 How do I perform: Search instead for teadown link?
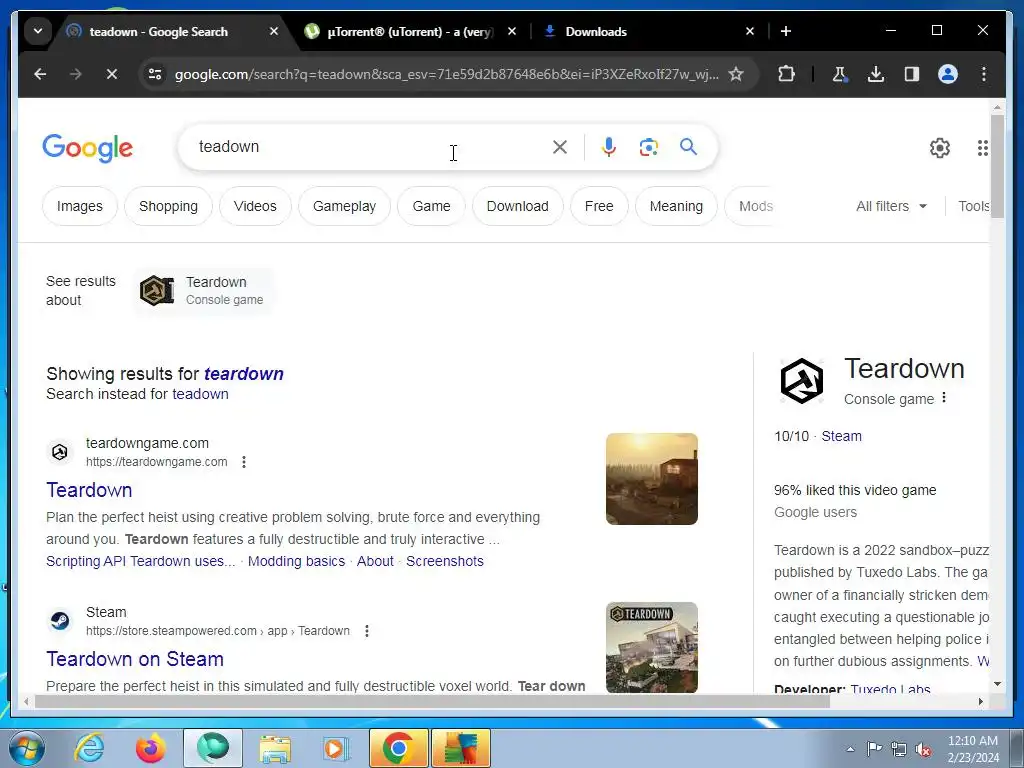coord(200,394)
